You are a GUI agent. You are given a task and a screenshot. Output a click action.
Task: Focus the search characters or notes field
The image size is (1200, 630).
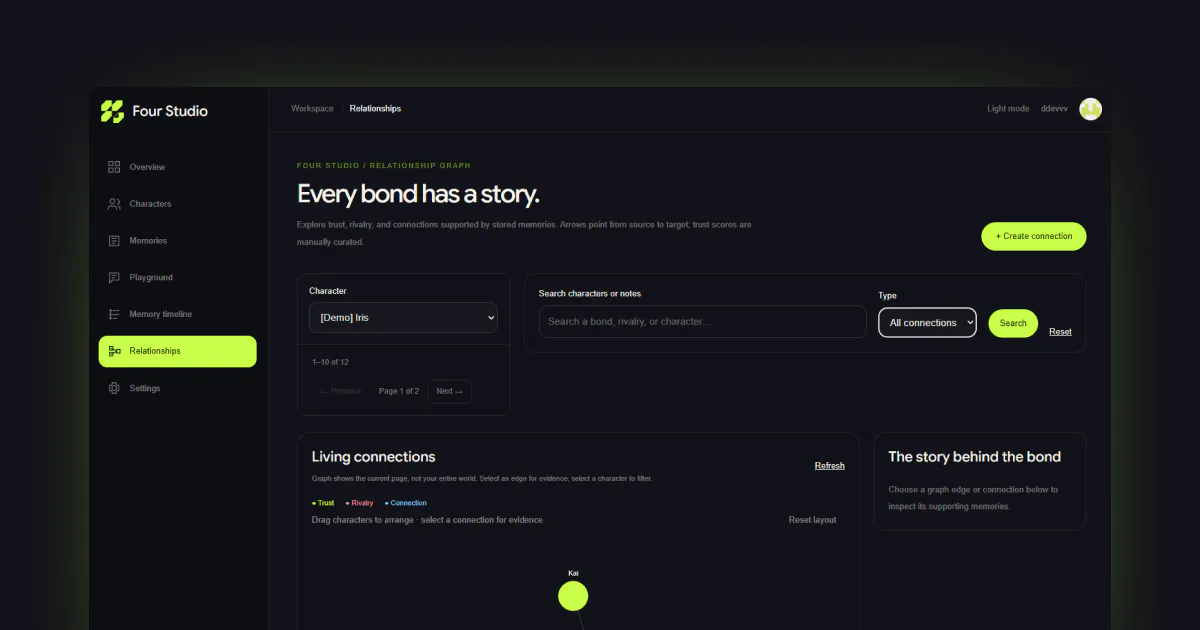click(702, 322)
